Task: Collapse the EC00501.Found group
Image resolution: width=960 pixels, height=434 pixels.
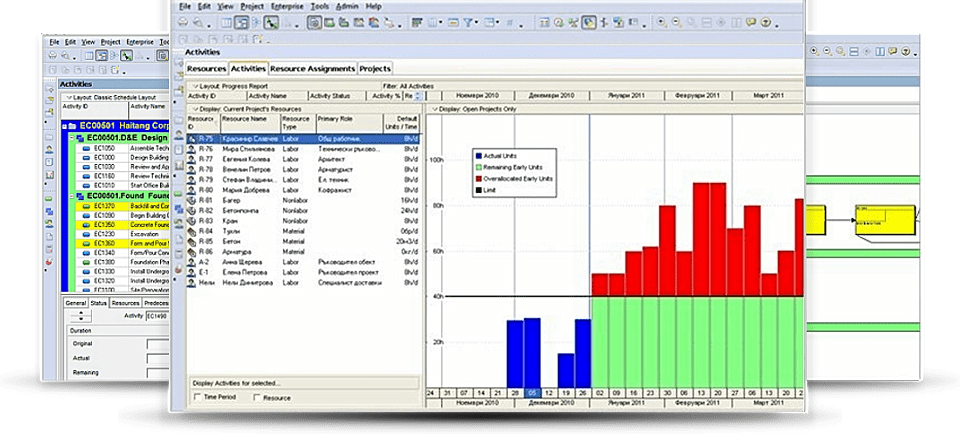Action: click(x=72, y=196)
